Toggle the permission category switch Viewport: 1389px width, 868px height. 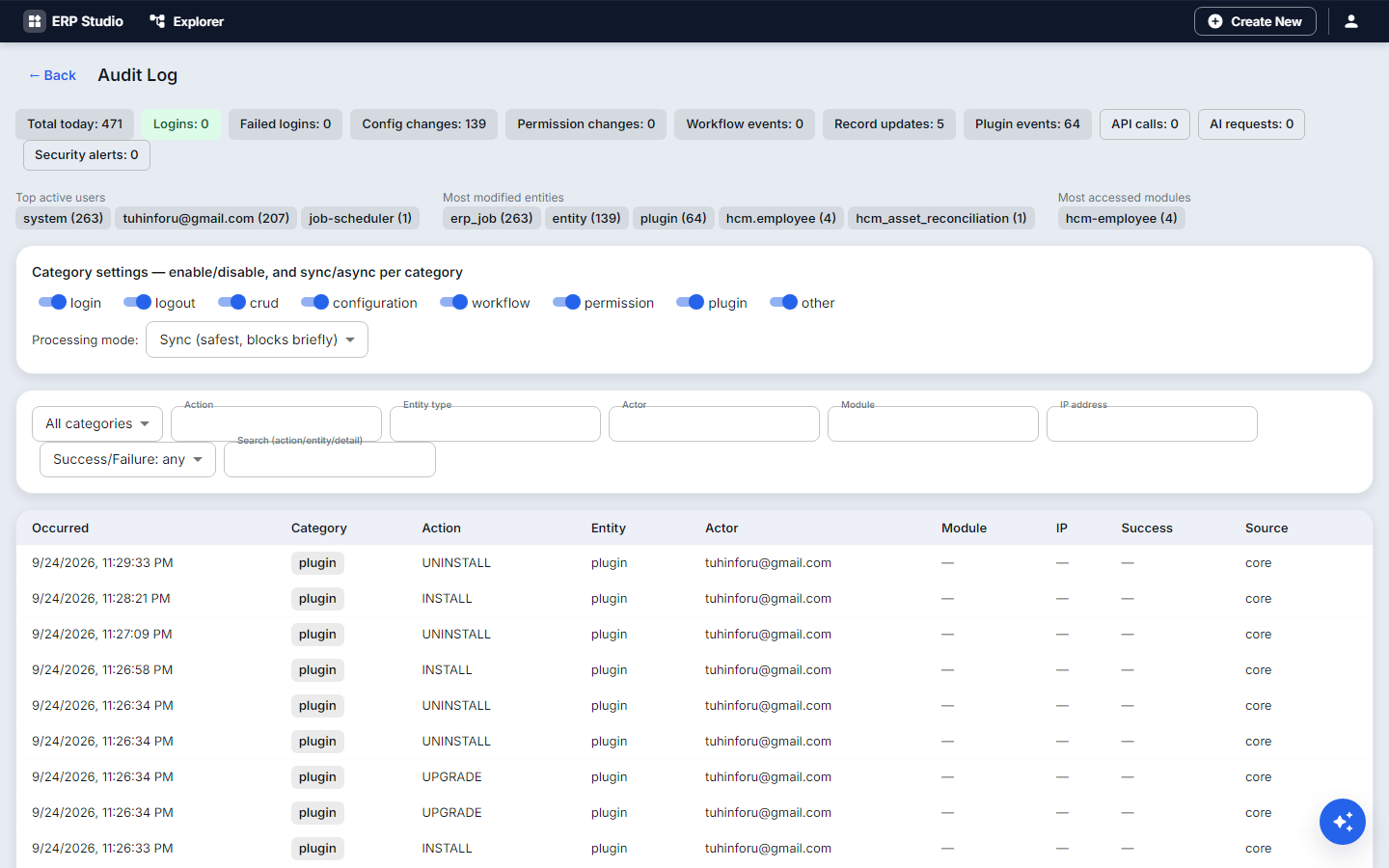[567, 302]
